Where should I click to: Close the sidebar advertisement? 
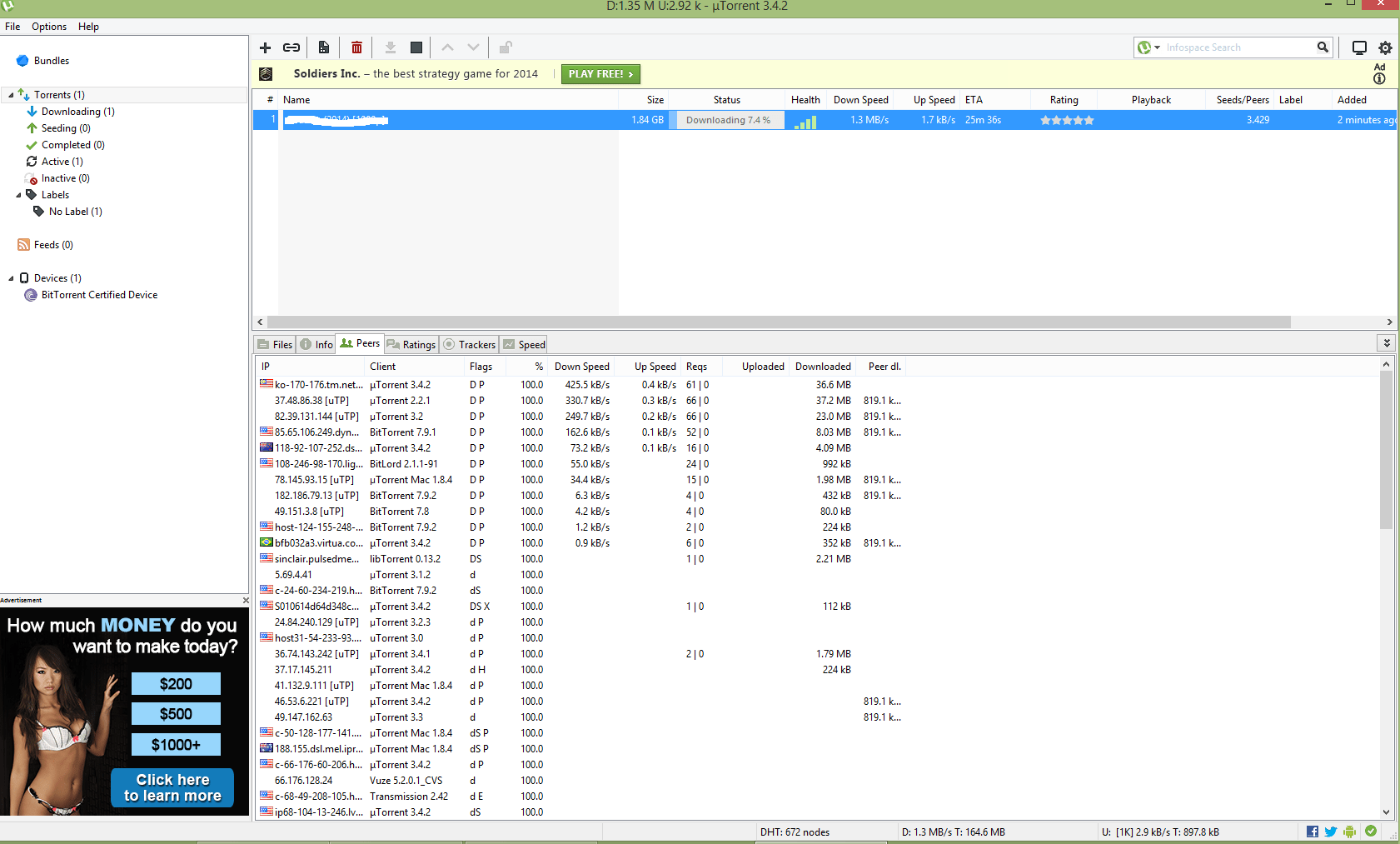(x=246, y=600)
